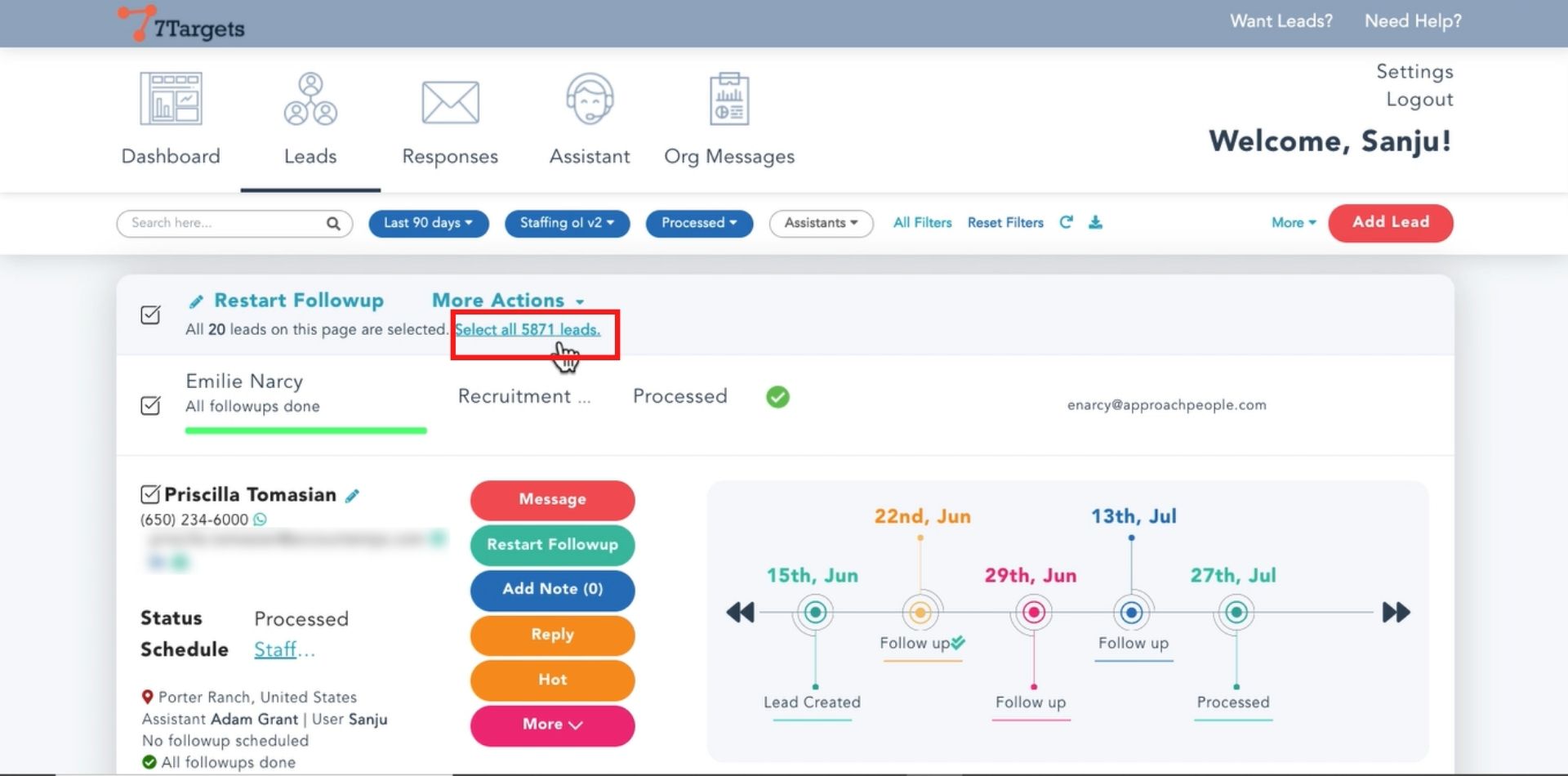Click the refresh icon beside Reset Filters
Screen dimensions: 1568x776
pyautogui.click(x=1066, y=222)
